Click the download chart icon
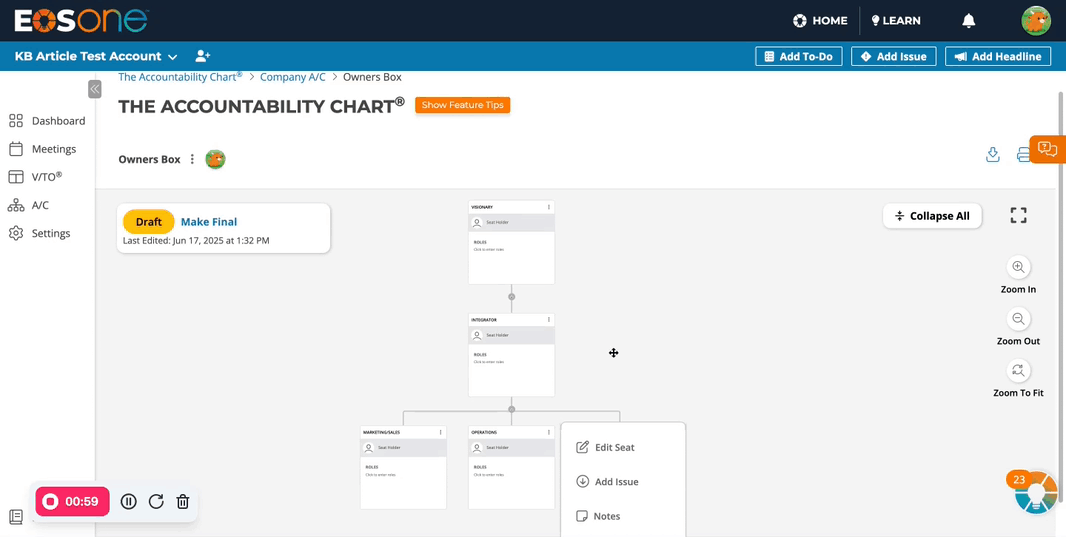Image resolution: width=1066 pixels, height=537 pixels. [993, 155]
